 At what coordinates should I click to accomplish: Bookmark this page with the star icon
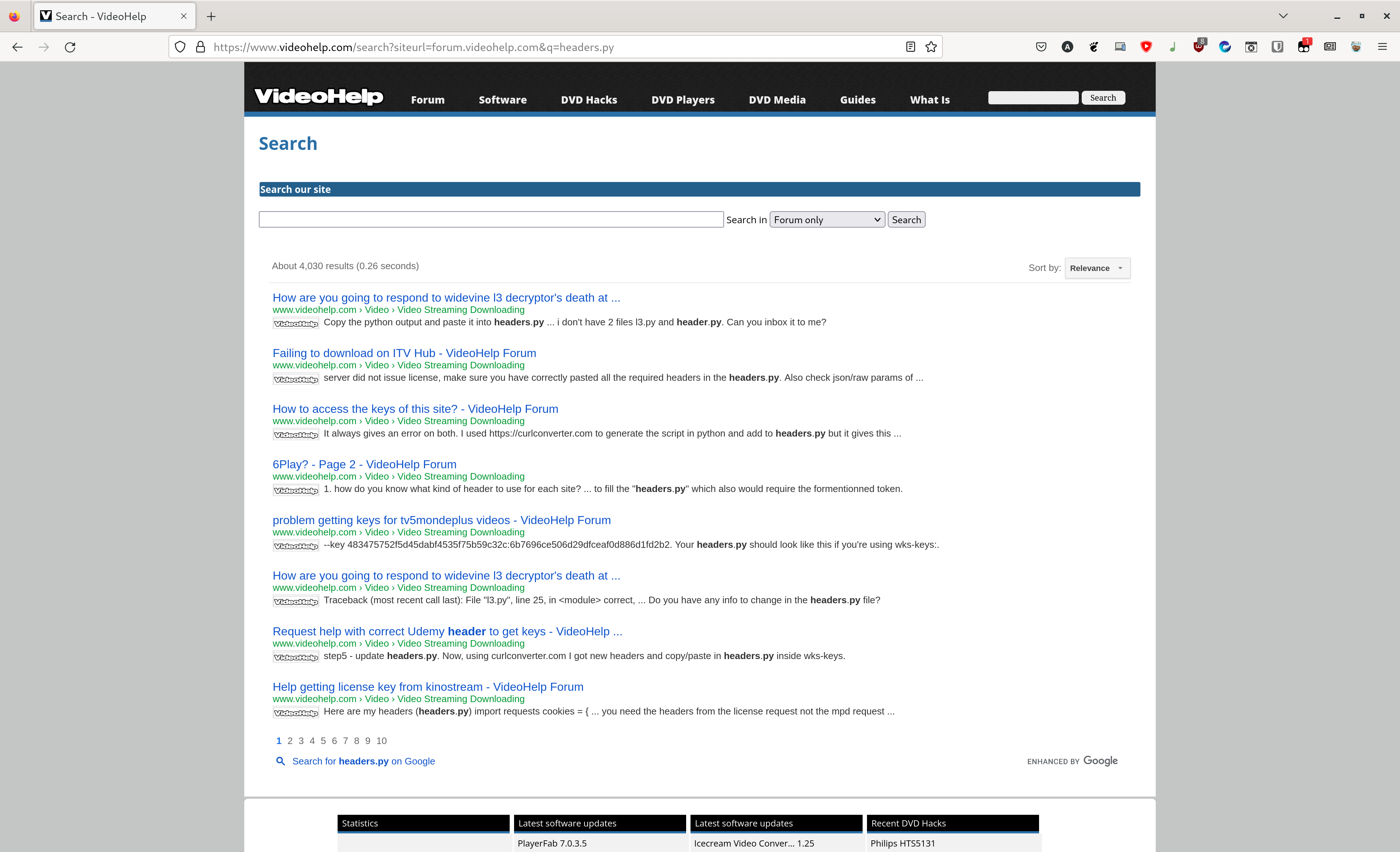coord(931,47)
